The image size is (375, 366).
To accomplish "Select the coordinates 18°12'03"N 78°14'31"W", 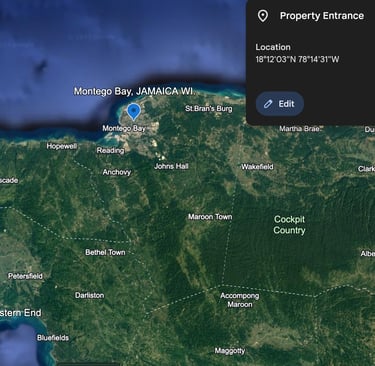I will (297, 60).
